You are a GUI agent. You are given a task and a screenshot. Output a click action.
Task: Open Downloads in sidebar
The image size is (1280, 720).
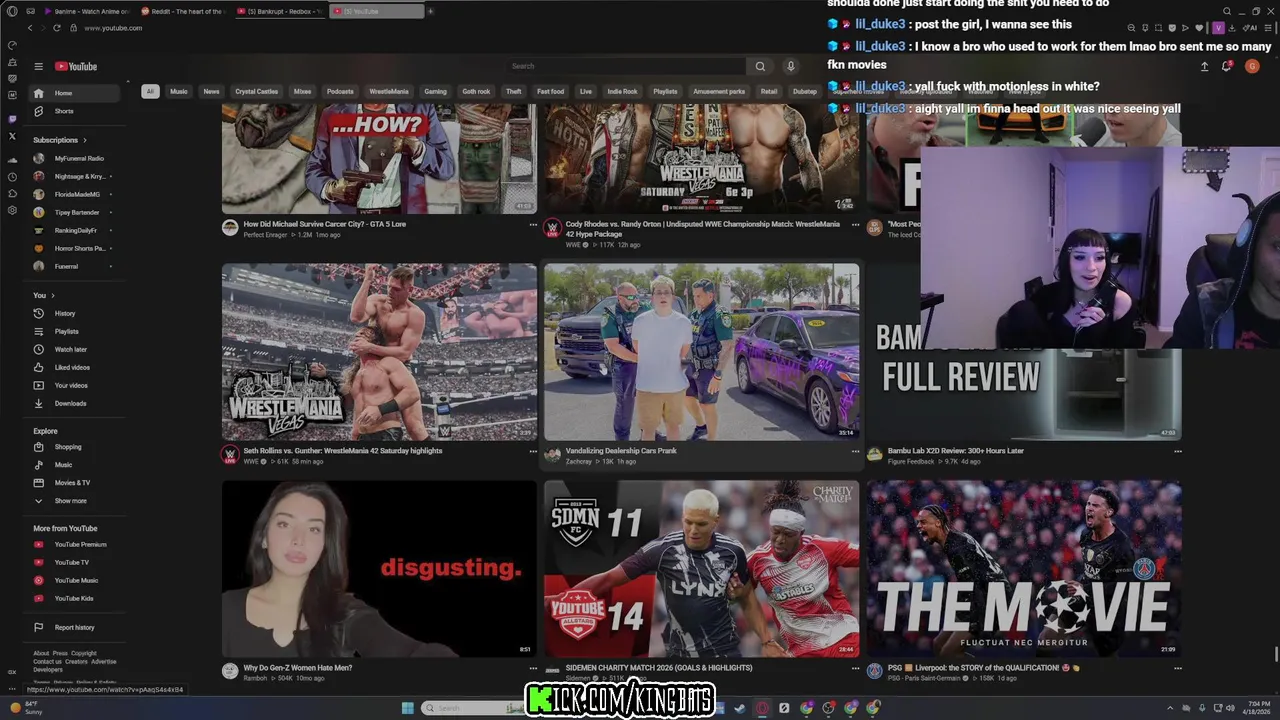click(x=73, y=403)
